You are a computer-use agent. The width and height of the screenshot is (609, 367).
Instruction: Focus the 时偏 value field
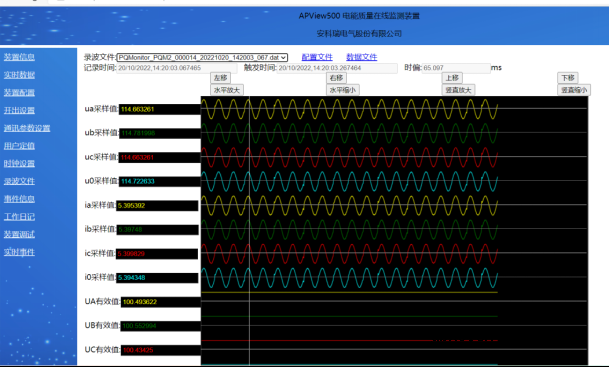click(x=456, y=68)
